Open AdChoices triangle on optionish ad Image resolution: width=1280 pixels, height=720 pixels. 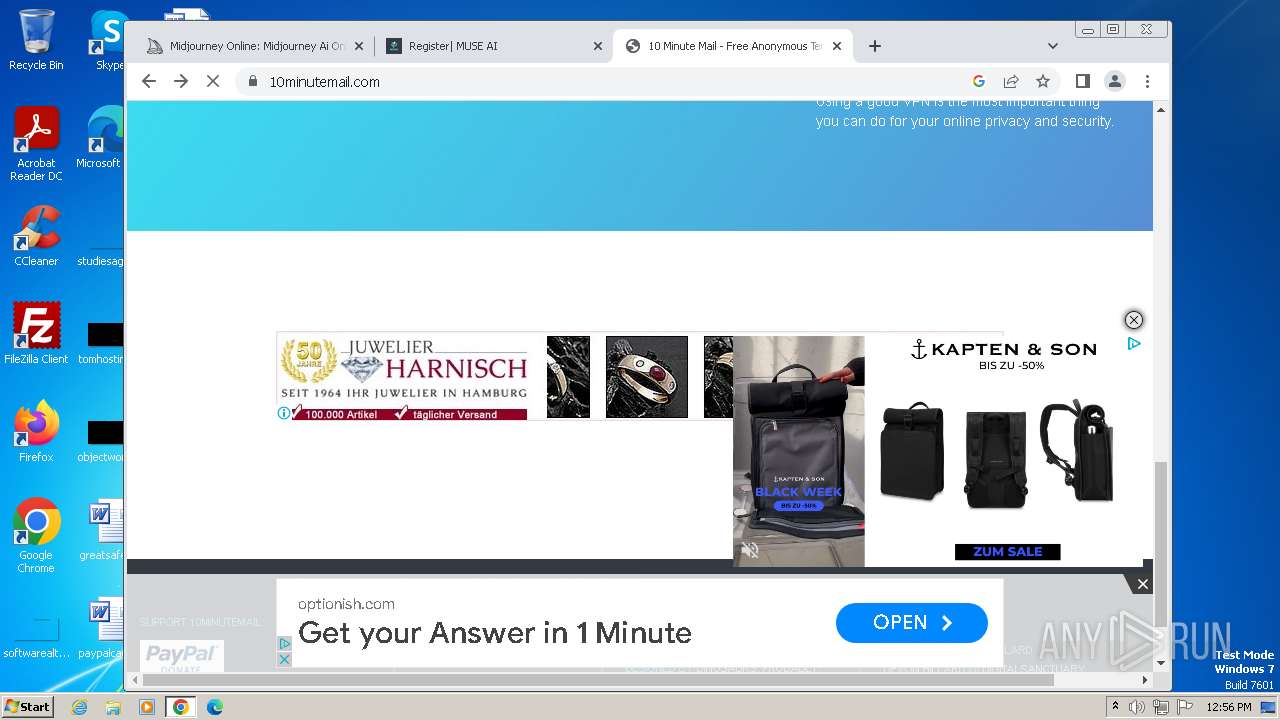click(284, 644)
